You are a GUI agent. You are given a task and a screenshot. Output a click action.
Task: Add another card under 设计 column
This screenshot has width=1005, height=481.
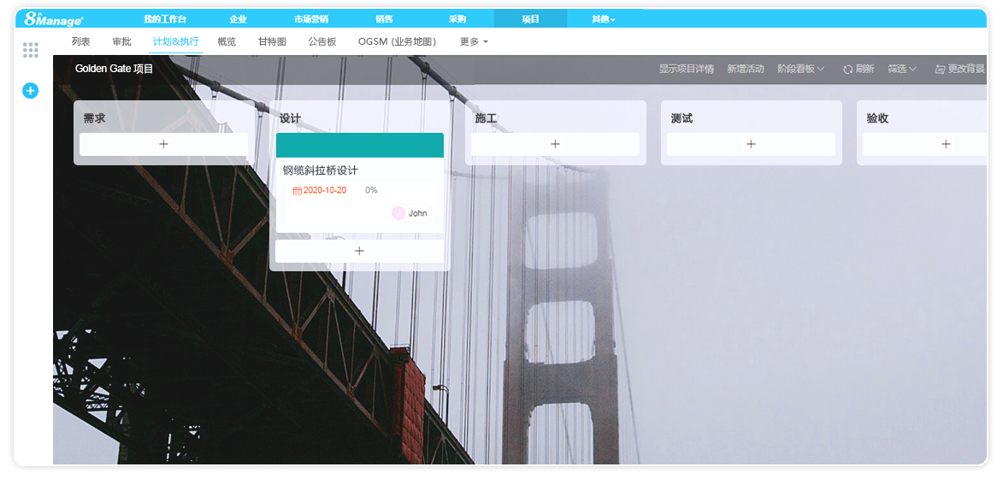click(x=359, y=251)
